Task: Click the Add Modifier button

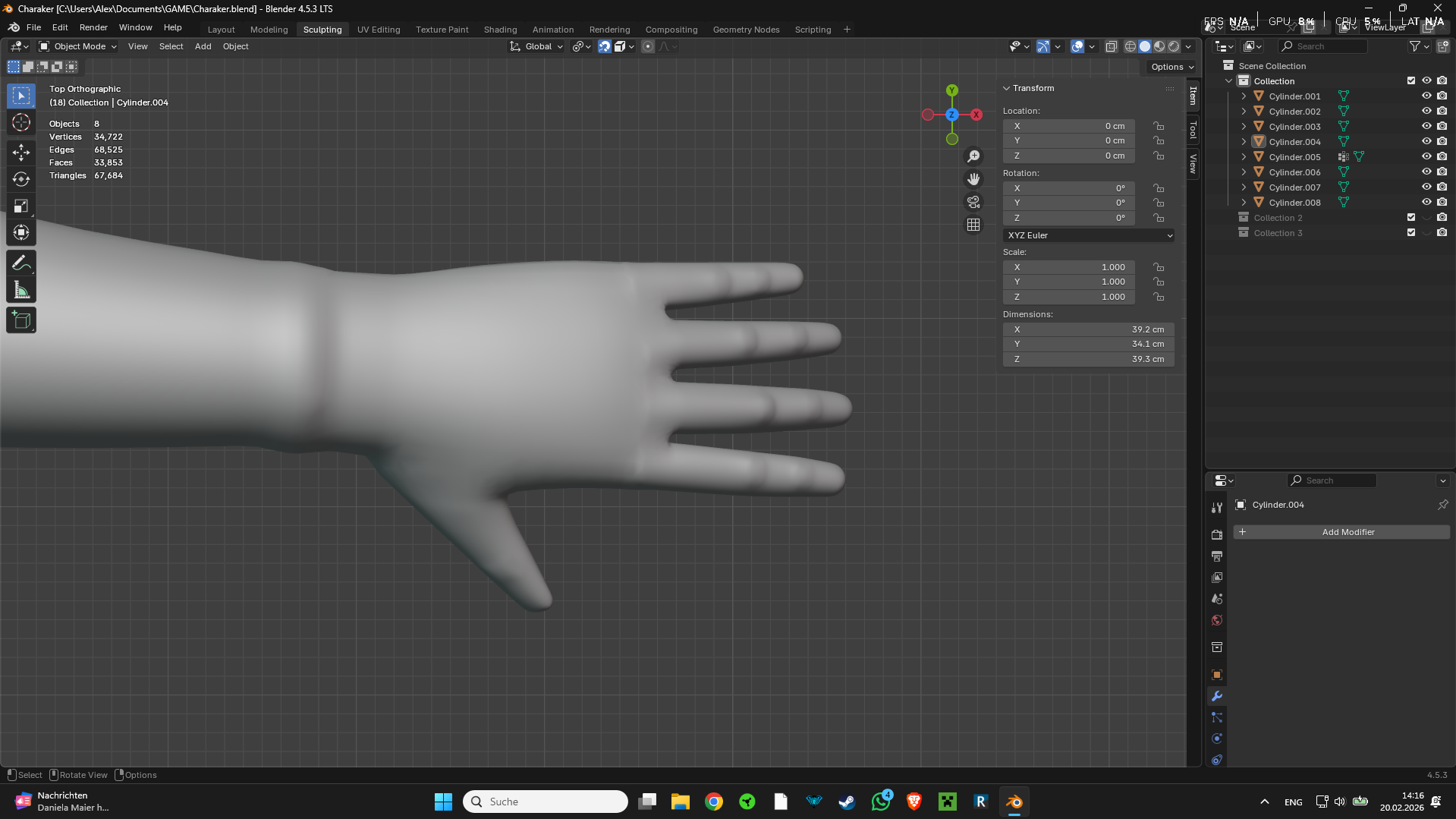Action: 1341,532
